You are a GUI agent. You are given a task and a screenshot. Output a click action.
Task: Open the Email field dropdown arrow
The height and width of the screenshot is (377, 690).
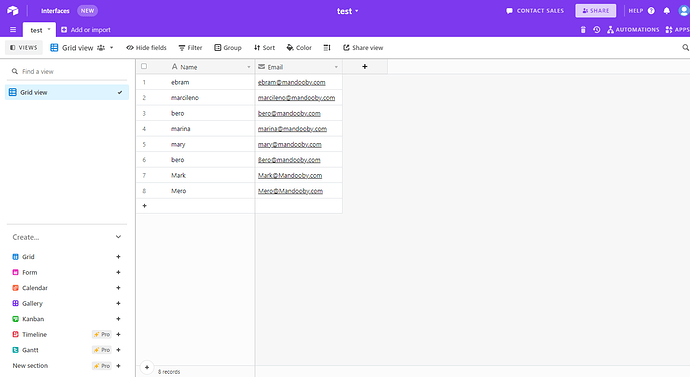pyautogui.click(x=336, y=67)
